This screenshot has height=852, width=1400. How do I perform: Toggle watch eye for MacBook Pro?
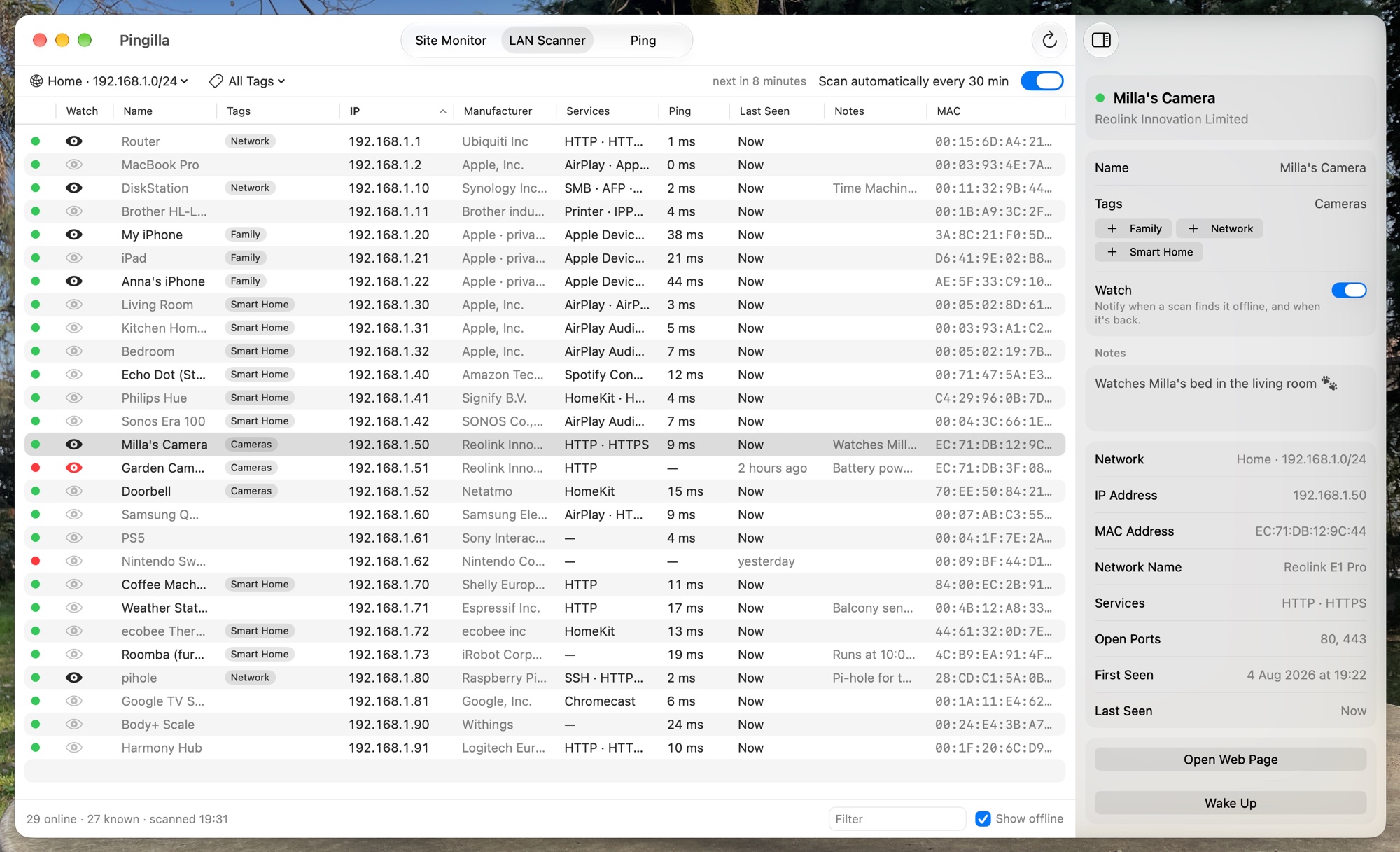pyautogui.click(x=73, y=165)
